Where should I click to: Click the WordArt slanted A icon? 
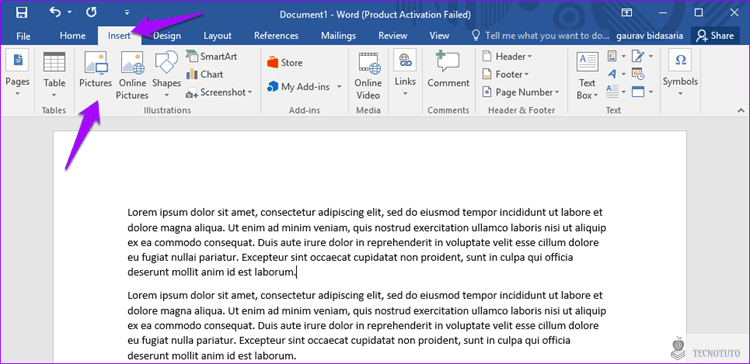click(x=612, y=74)
